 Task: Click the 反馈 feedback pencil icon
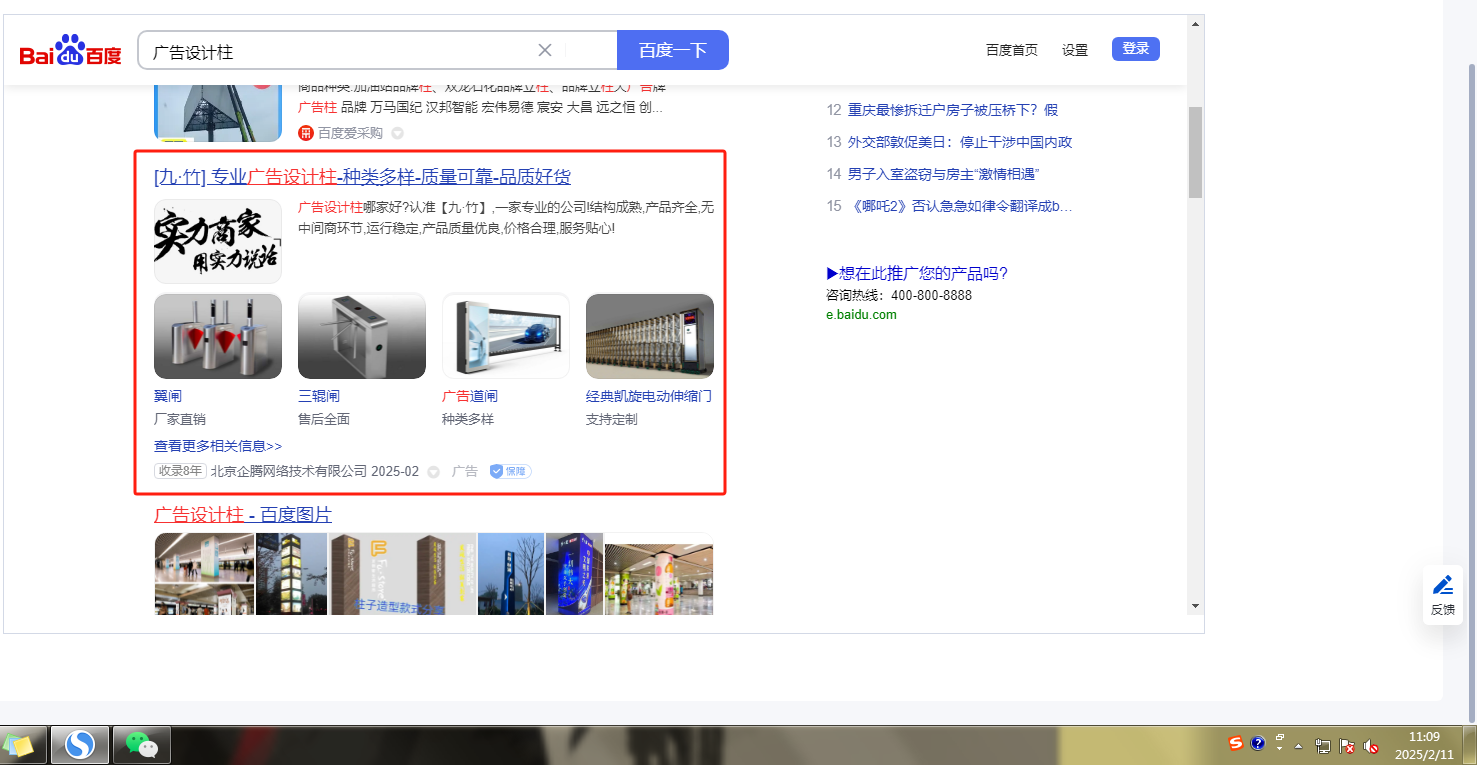click(x=1442, y=585)
